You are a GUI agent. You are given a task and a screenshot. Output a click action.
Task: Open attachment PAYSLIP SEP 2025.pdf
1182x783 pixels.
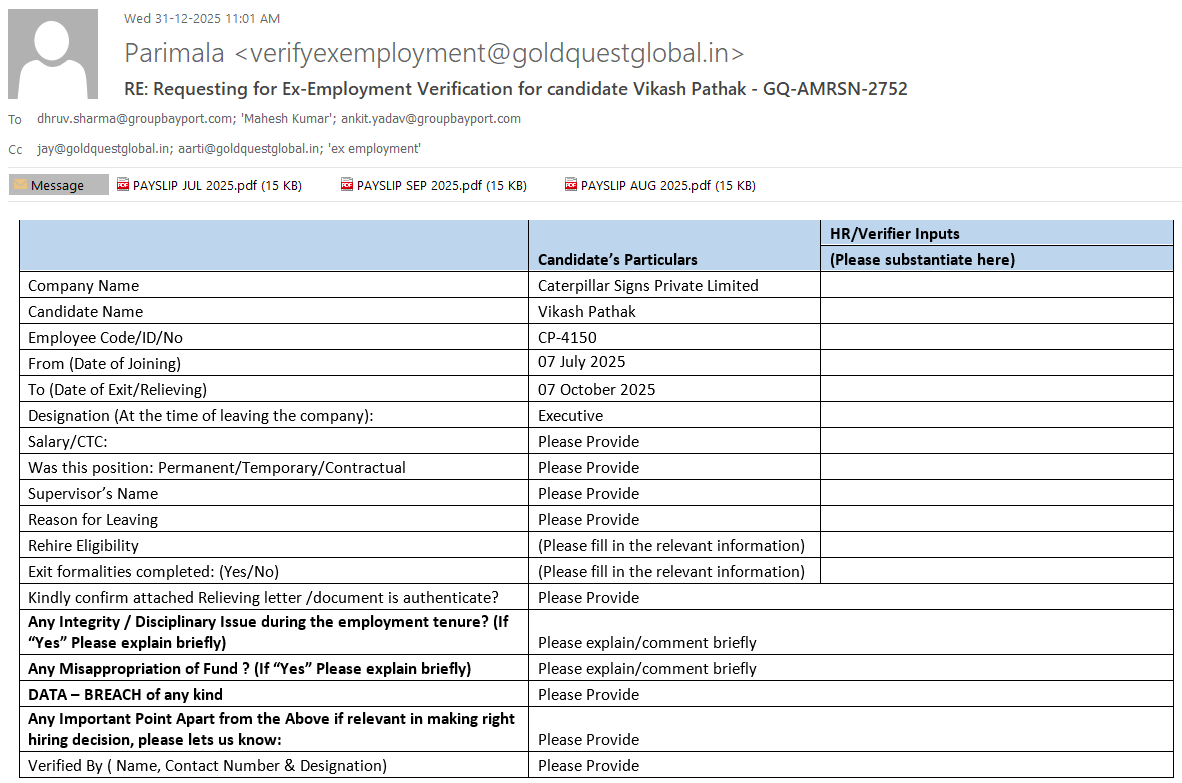[434, 185]
